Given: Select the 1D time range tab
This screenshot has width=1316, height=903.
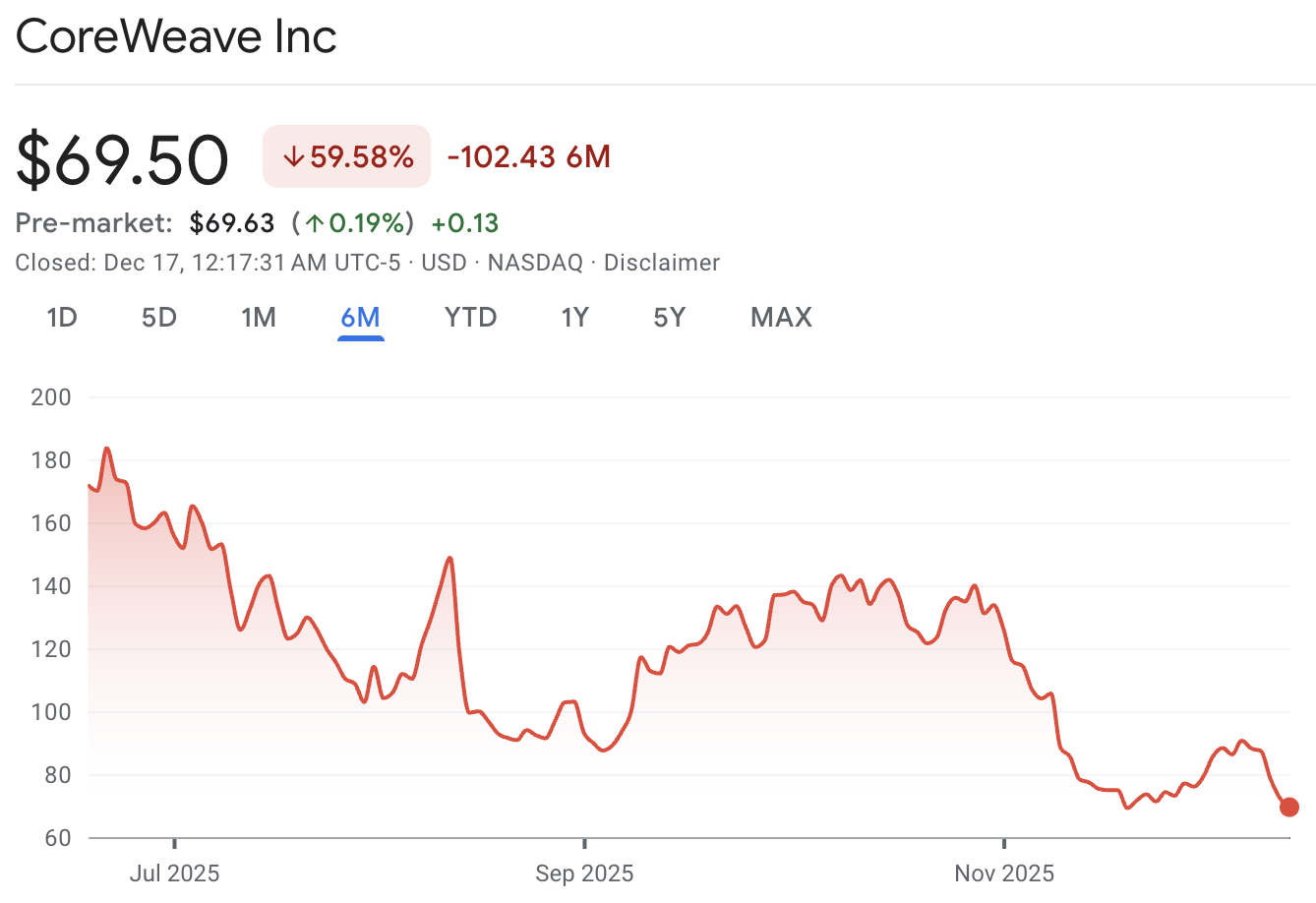Looking at the screenshot, I should click(x=61, y=317).
